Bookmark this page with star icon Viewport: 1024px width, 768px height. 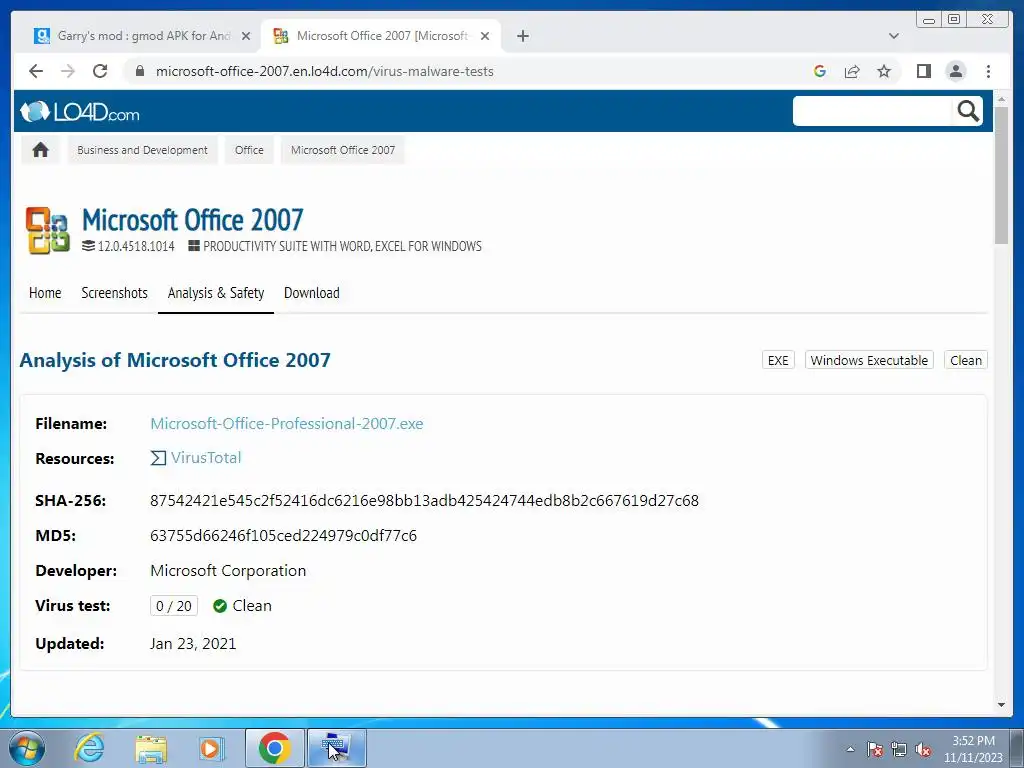coord(884,71)
